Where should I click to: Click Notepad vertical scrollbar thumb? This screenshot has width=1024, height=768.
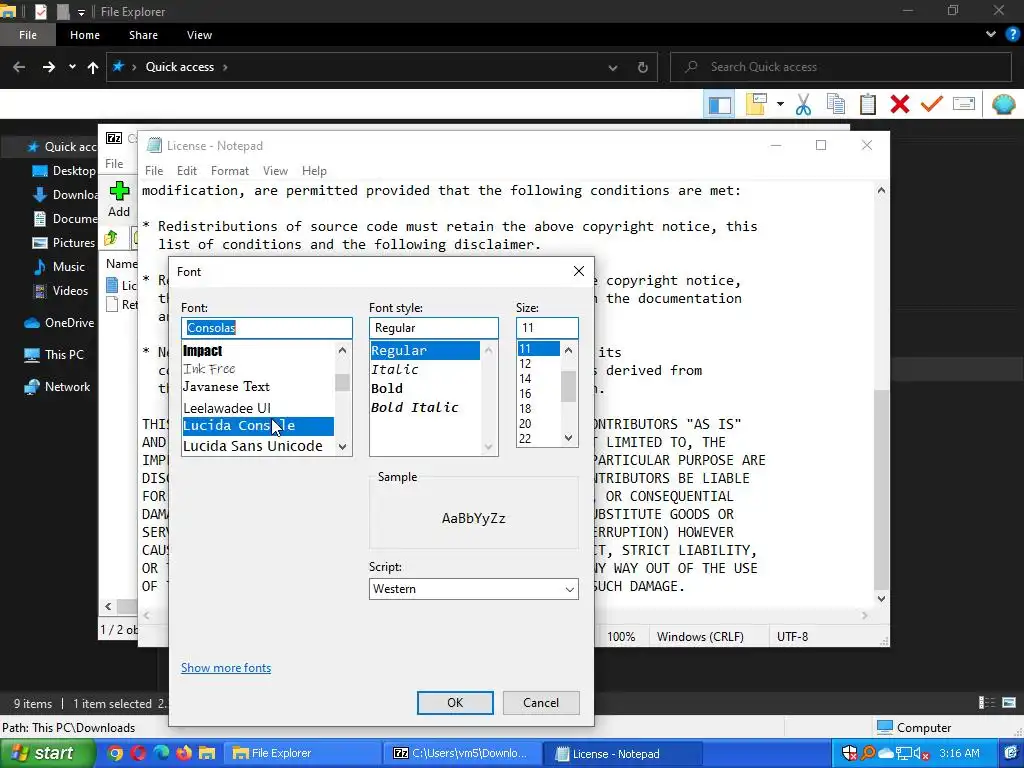coord(882,490)
